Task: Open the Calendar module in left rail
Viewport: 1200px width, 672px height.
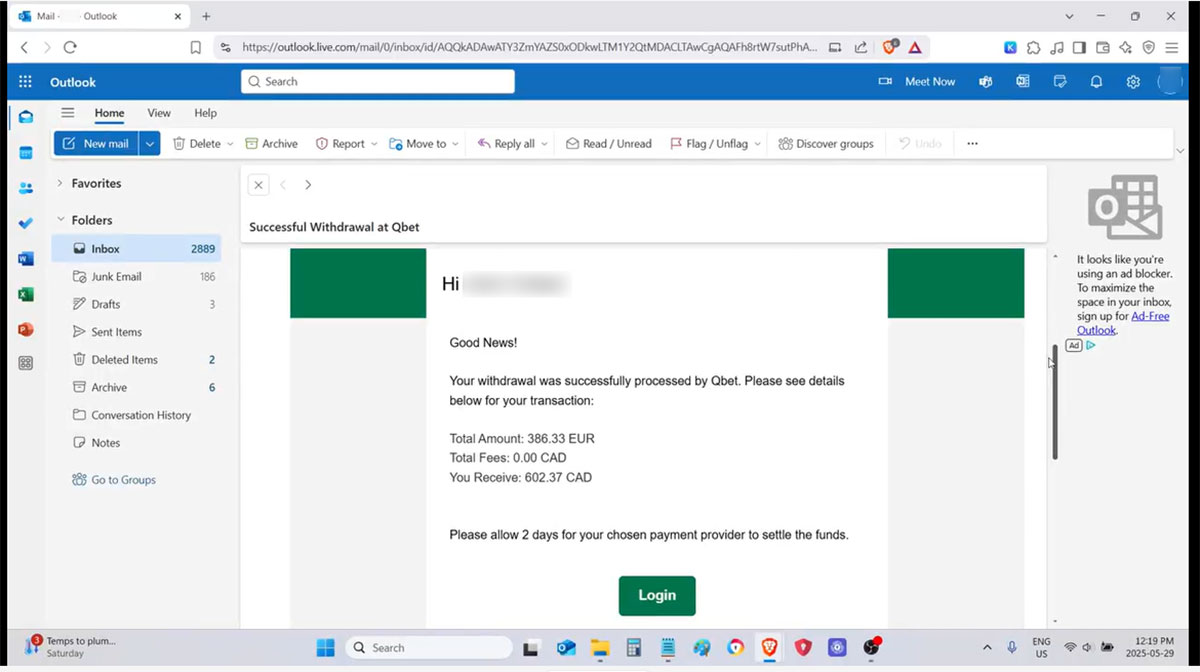Action: tap(26, 153)
